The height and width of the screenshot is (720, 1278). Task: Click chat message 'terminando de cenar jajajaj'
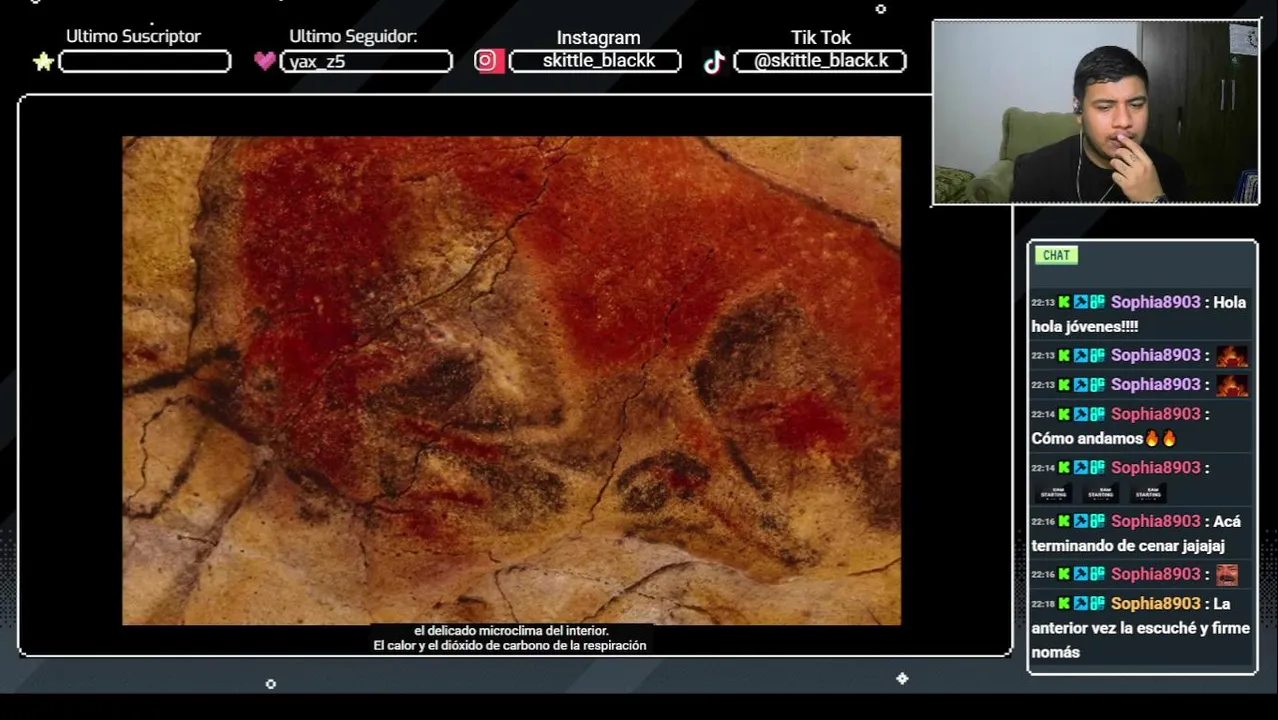coord(1128,546)
